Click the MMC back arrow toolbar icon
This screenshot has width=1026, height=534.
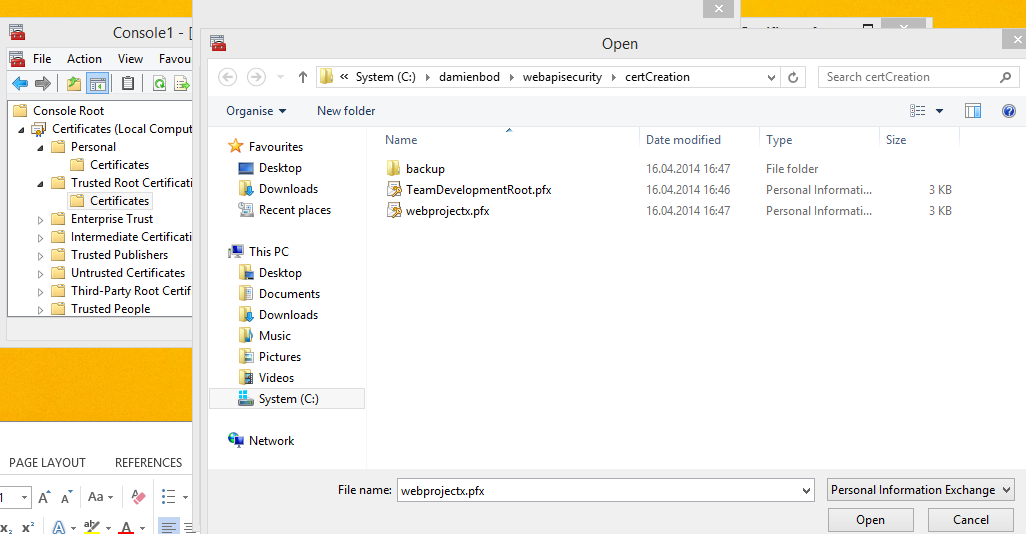pos(19,84)
